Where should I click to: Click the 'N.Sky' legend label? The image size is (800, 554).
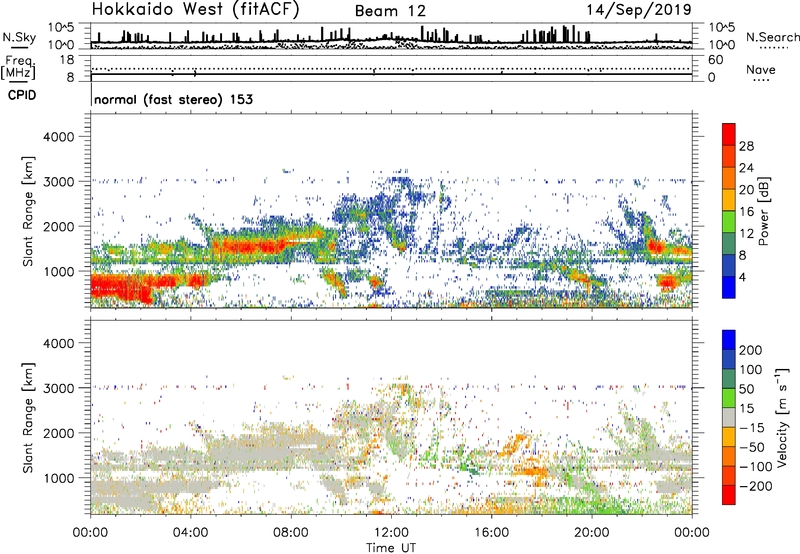pos(19,37)
